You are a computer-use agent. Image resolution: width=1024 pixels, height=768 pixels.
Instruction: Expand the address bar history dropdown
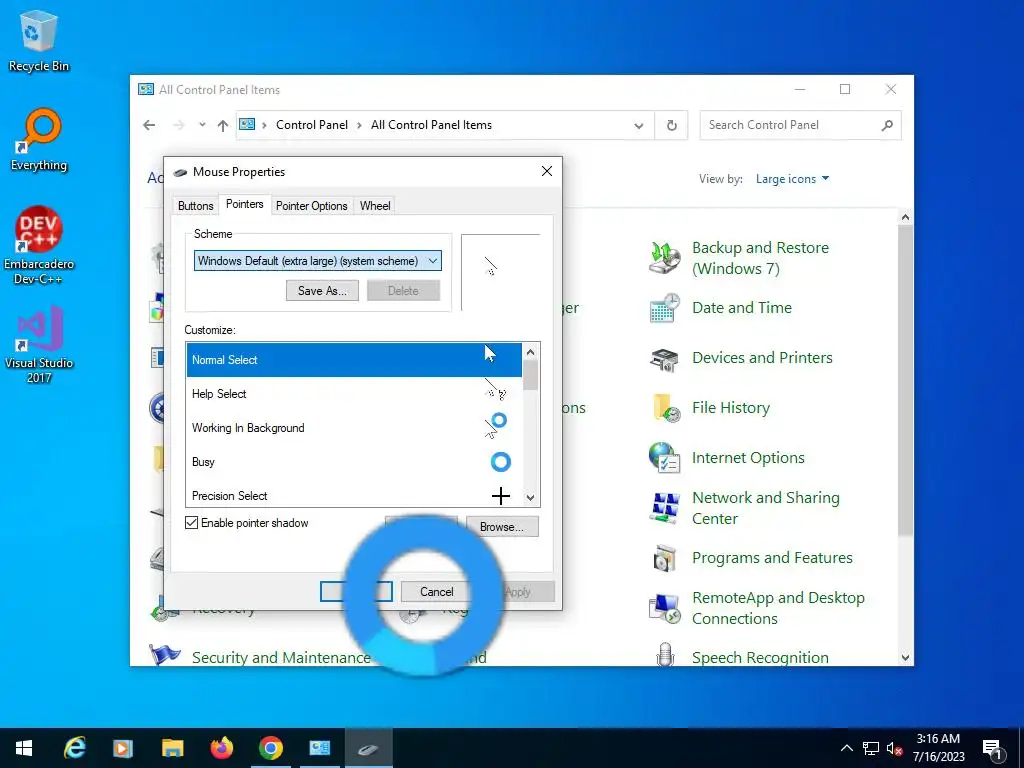click(x=639, y=125)
